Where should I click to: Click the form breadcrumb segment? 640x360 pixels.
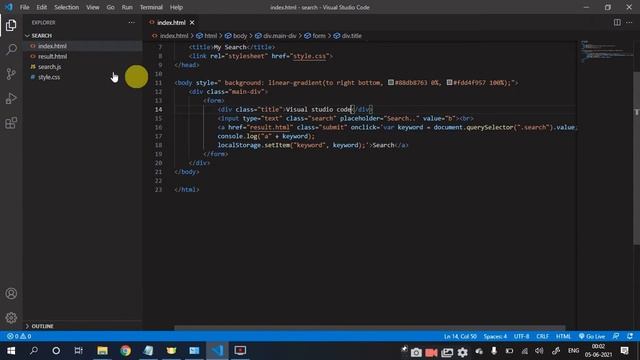pos(316,36)
